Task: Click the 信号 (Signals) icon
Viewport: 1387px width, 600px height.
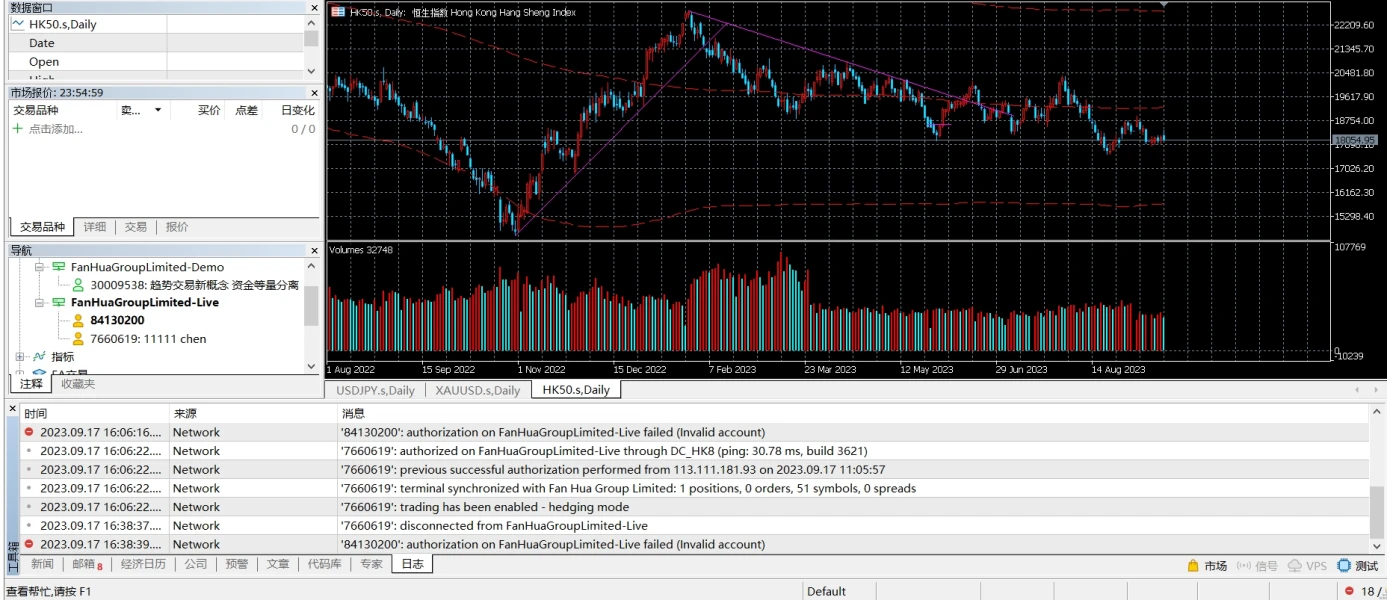Action: (x=1244, y=566)
